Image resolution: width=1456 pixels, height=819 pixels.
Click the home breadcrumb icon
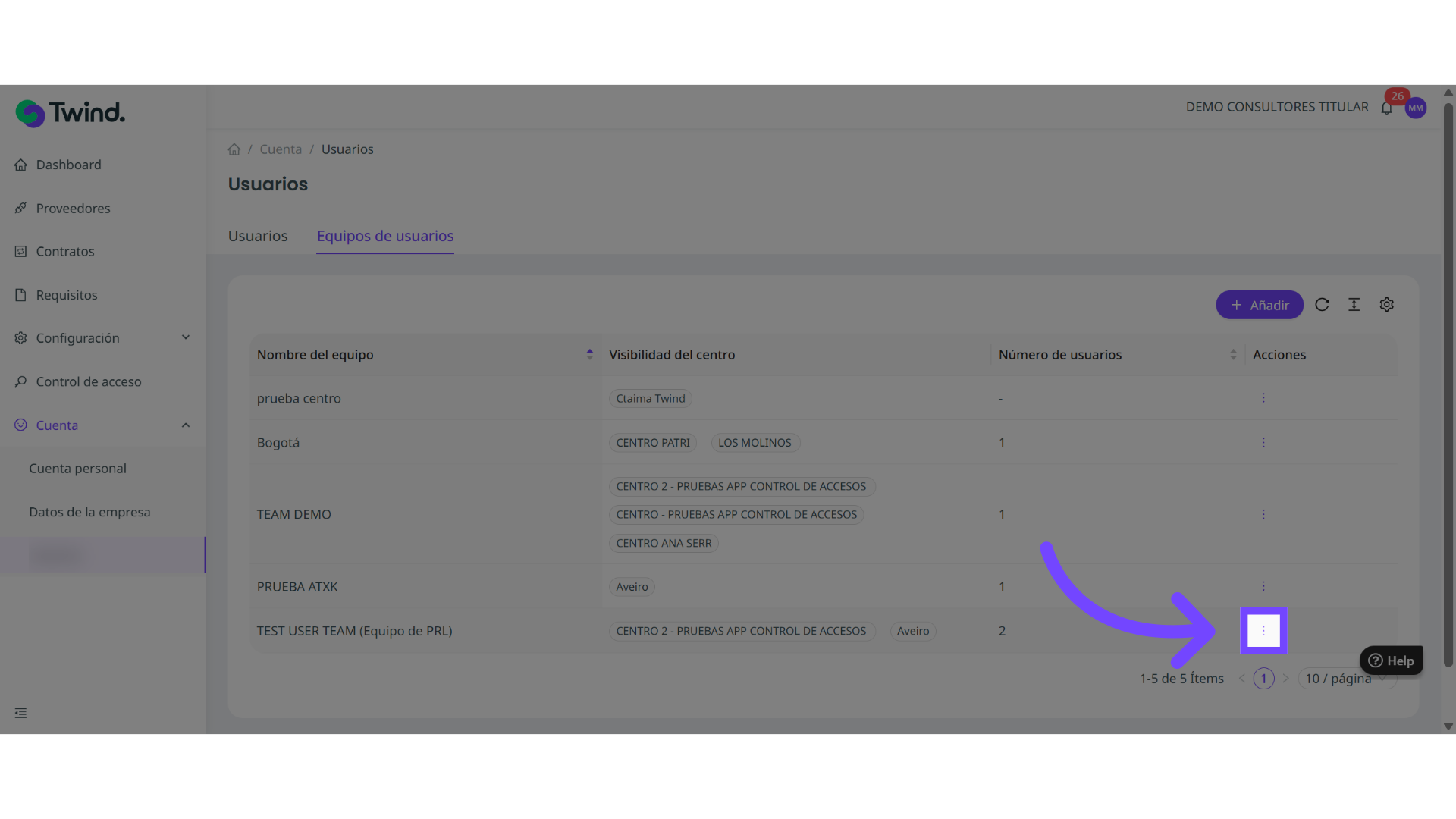pos(234,149)
